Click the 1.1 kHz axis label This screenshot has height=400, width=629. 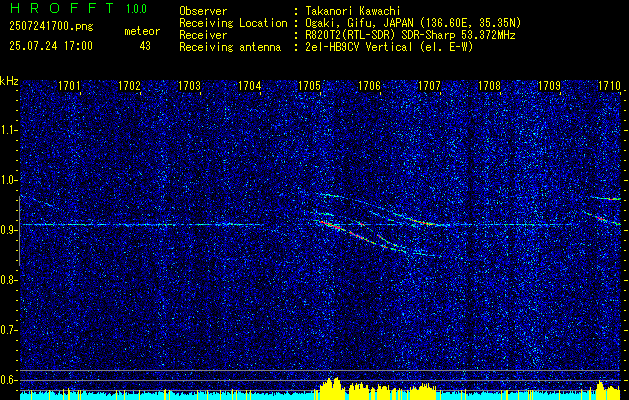[9, 130]
